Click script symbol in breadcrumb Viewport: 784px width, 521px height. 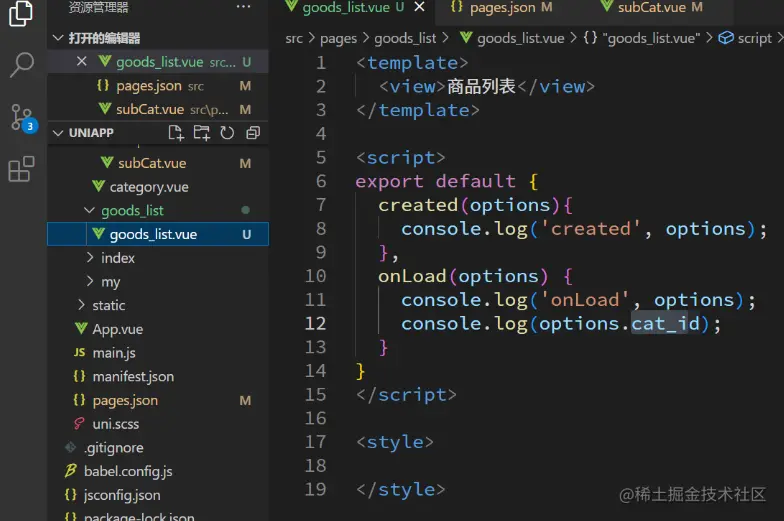point(745,38)
